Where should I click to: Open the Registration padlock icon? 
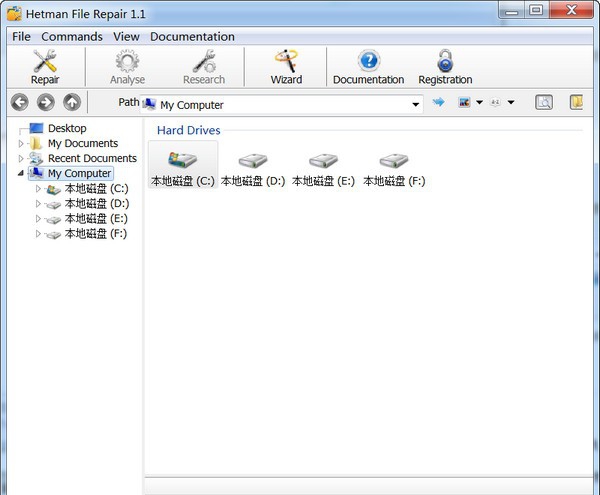[445, 60]
